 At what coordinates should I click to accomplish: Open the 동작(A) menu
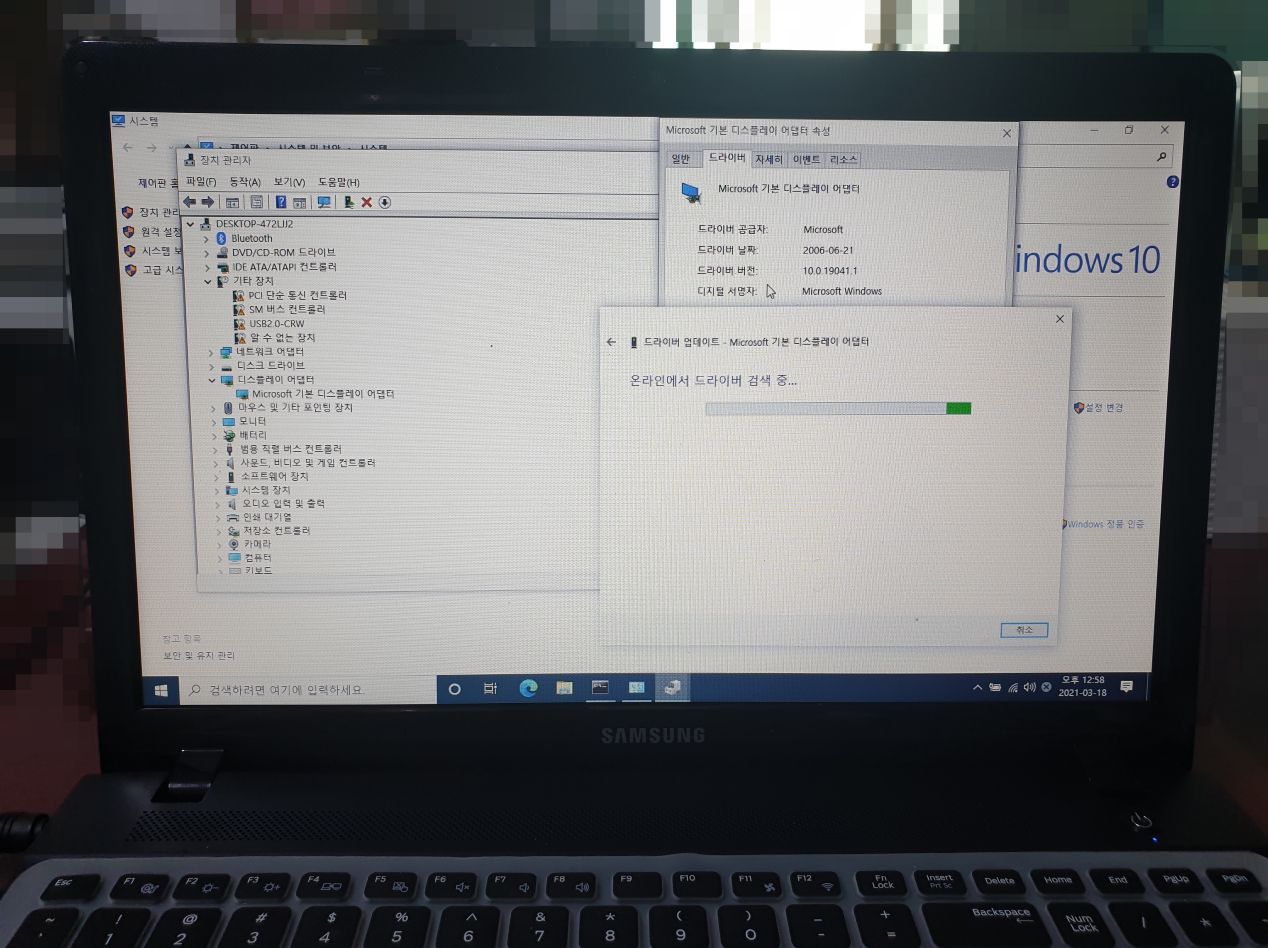pyautogui.click(x=245, y=182)
